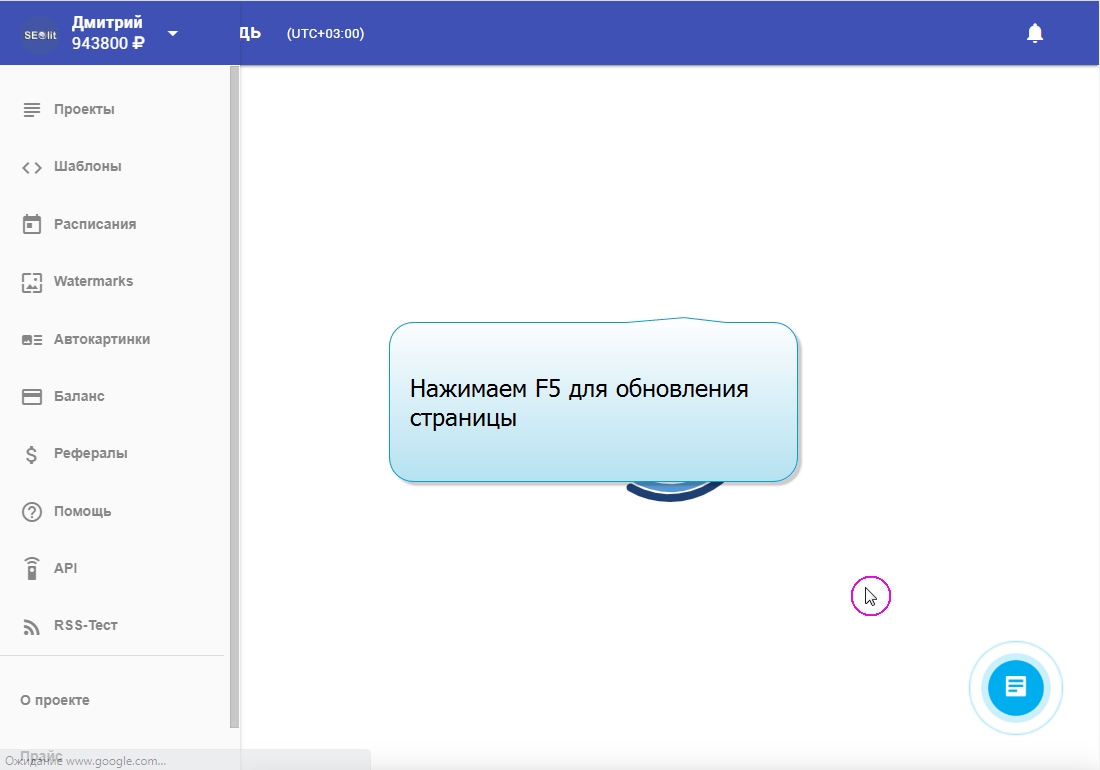Click the Рефералы dollar sign icon

click(32, 454)
